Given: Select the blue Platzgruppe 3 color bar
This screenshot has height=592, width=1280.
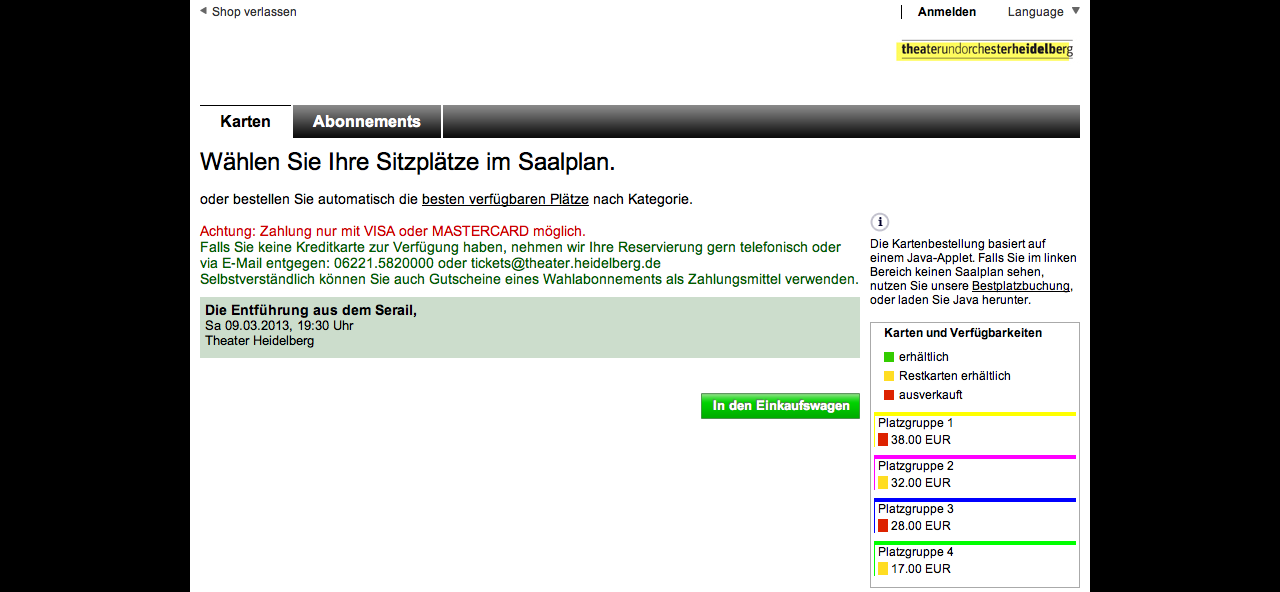Looking at the screenshot, I should pyautogui.click(x=975, y=500).
